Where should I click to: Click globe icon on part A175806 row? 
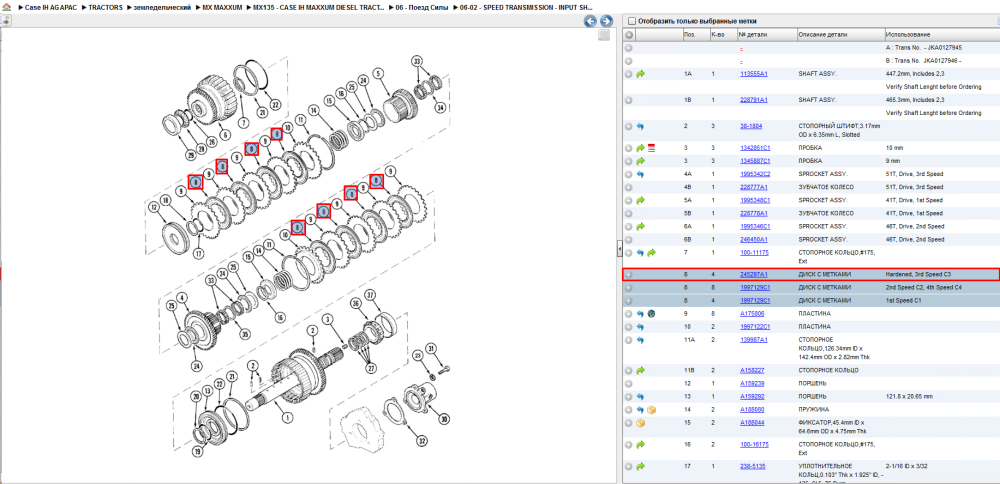[x=652, y=314]
